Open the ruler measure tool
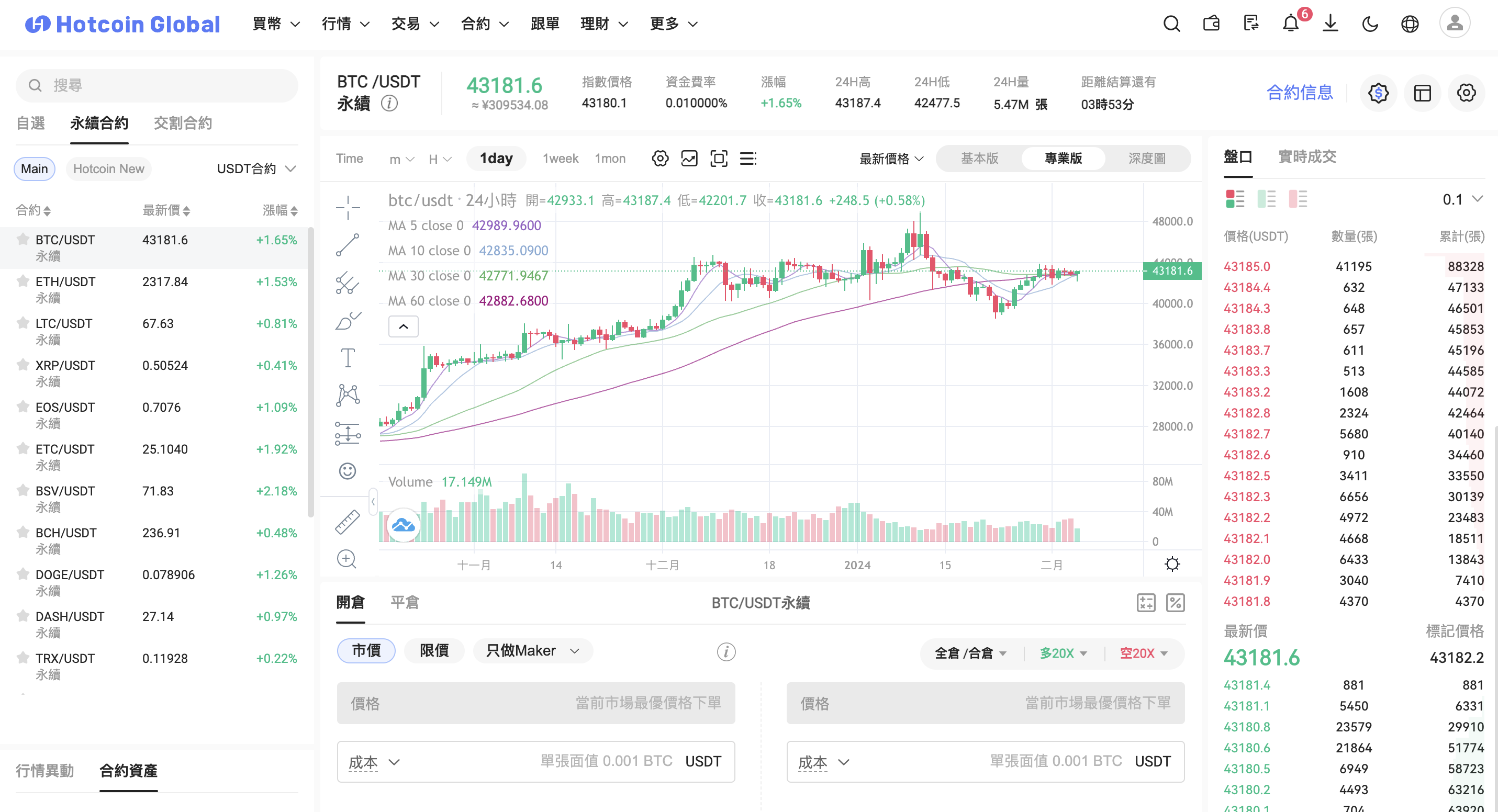The width and height of the screenshot is (1498, 812). 348,522
